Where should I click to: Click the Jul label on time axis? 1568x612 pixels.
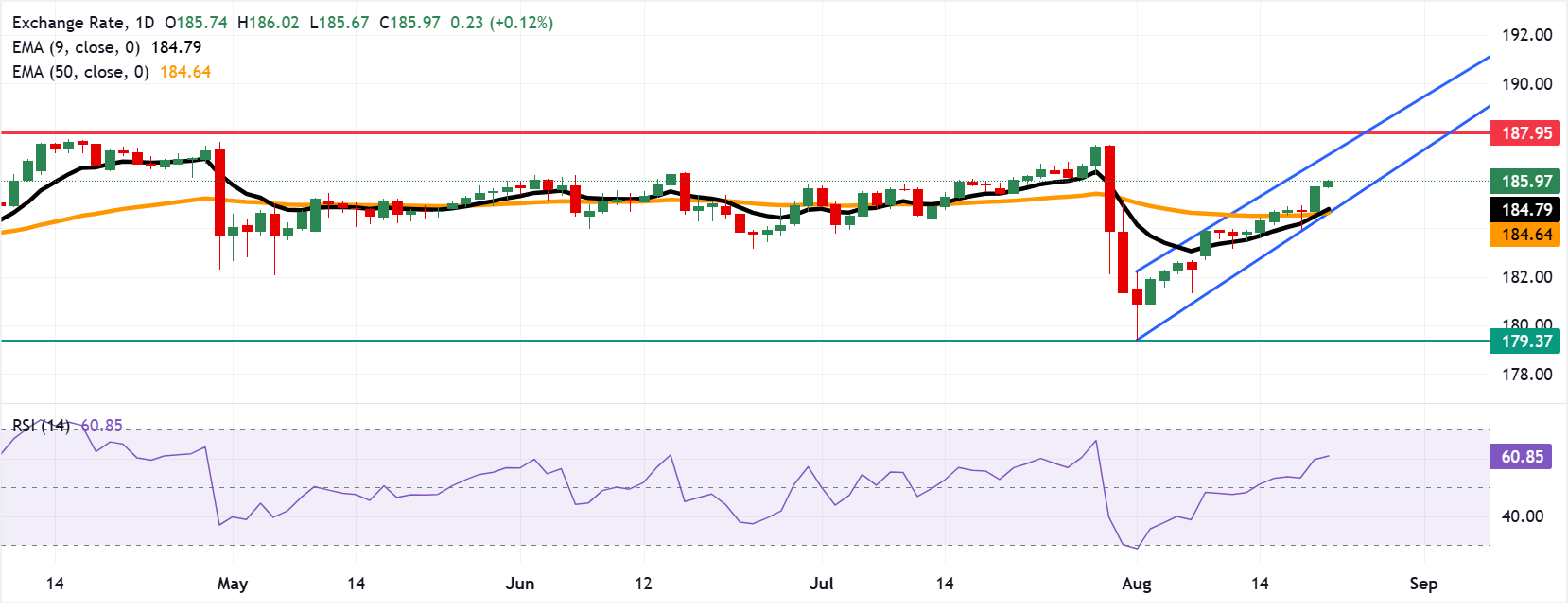(x=822, y=584)
